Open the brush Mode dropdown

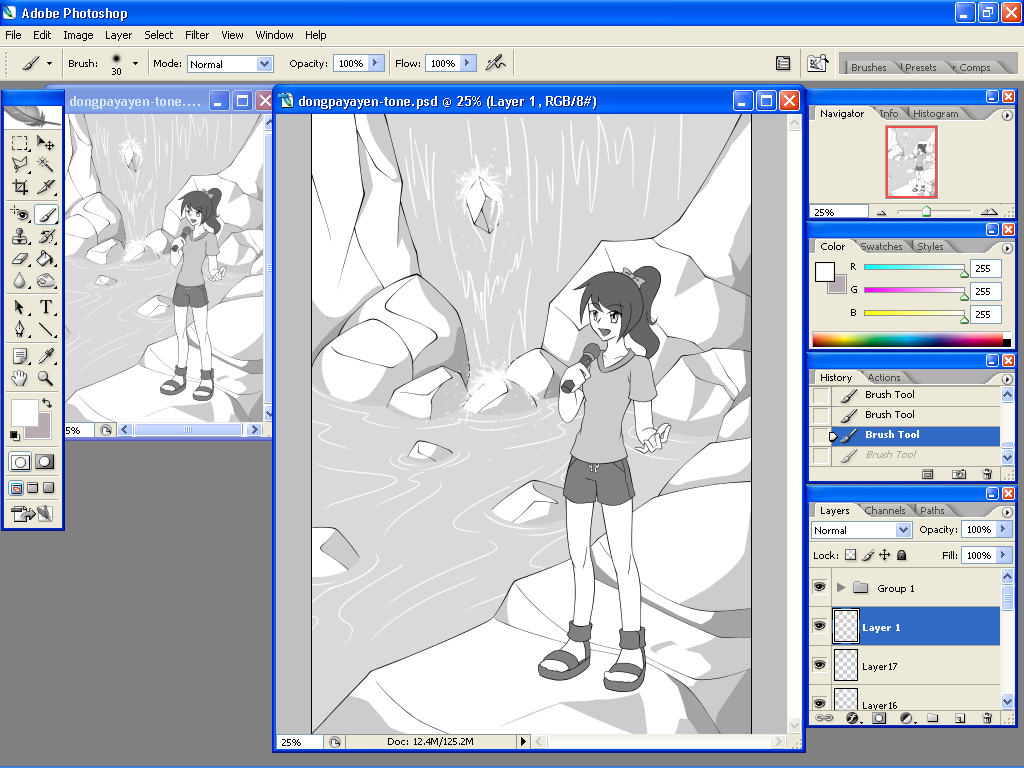pos(230,64)
